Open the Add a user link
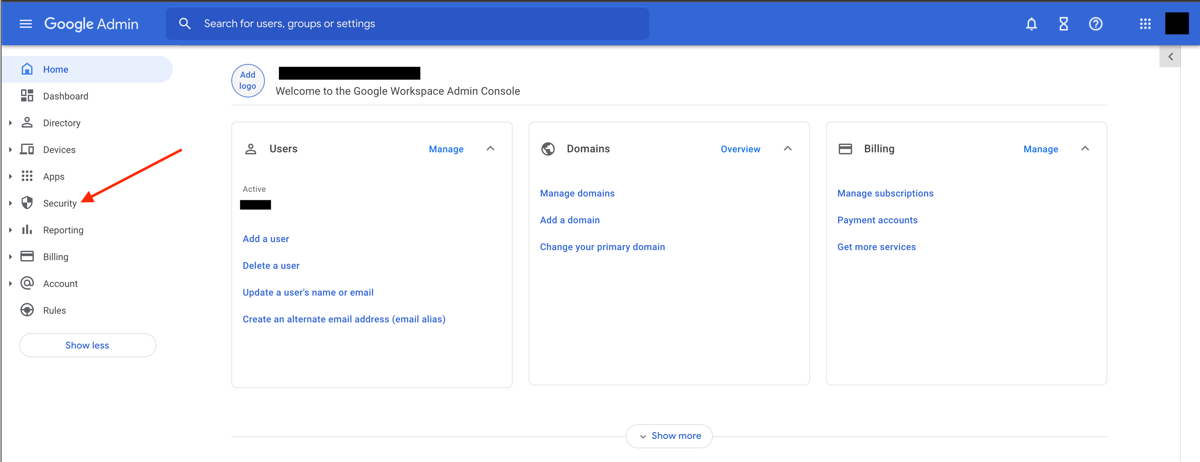The height and width of the screenshot is (462, 1200). click(266, 239)
